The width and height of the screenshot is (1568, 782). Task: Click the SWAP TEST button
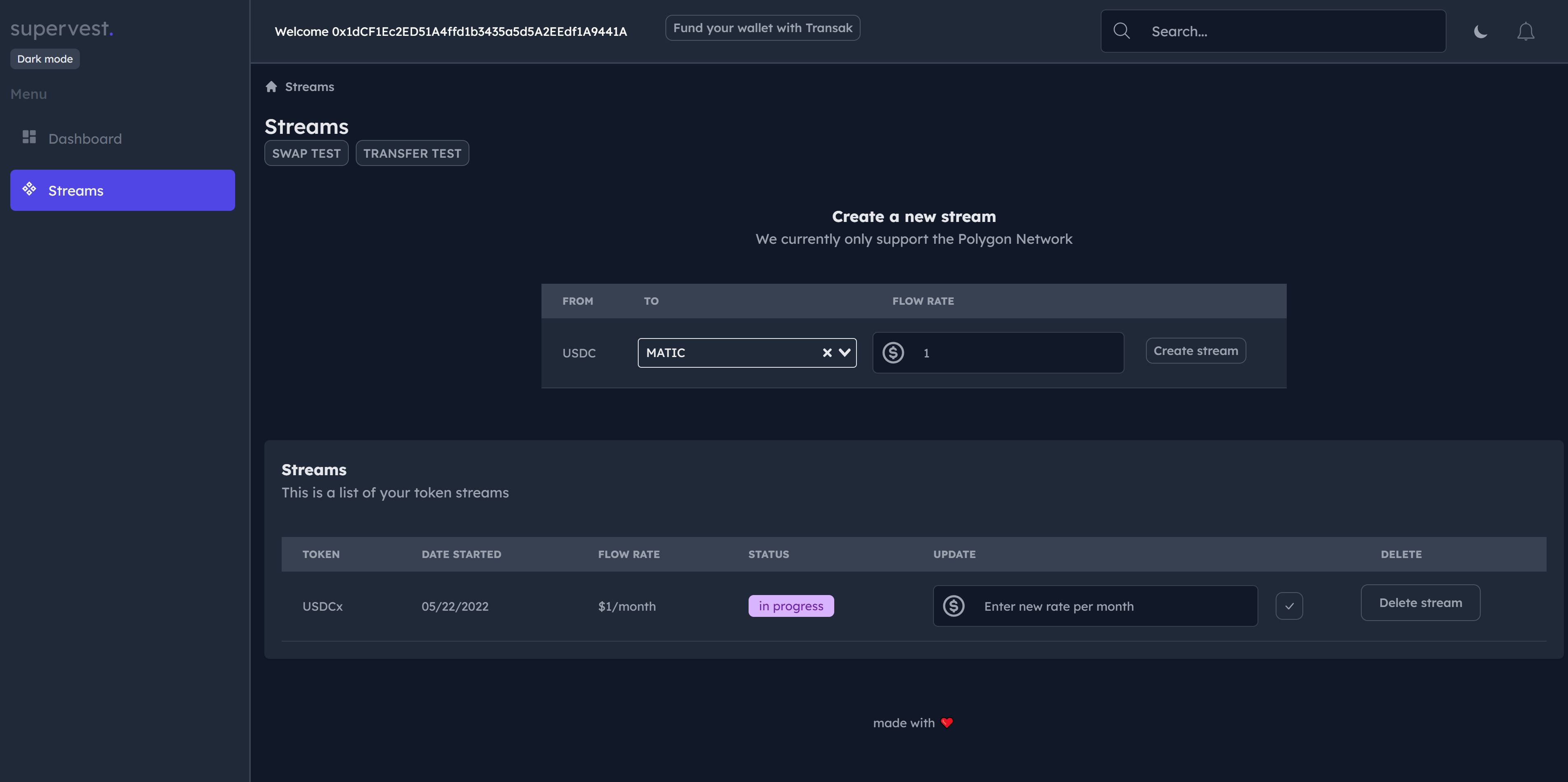pos(306,153)
